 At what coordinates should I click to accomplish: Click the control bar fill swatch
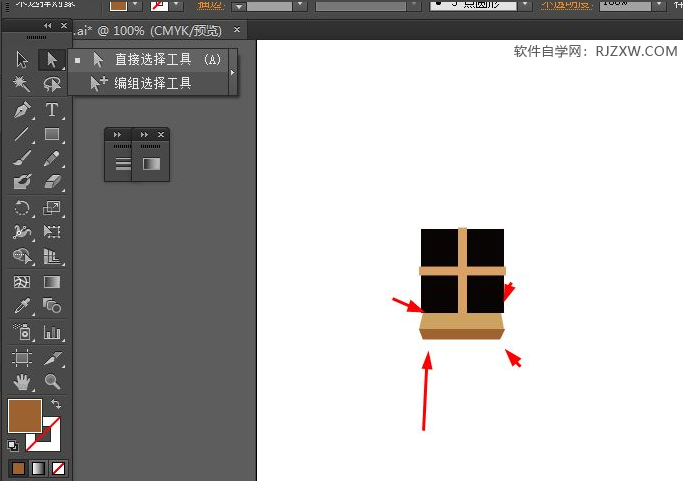(118, 5)
